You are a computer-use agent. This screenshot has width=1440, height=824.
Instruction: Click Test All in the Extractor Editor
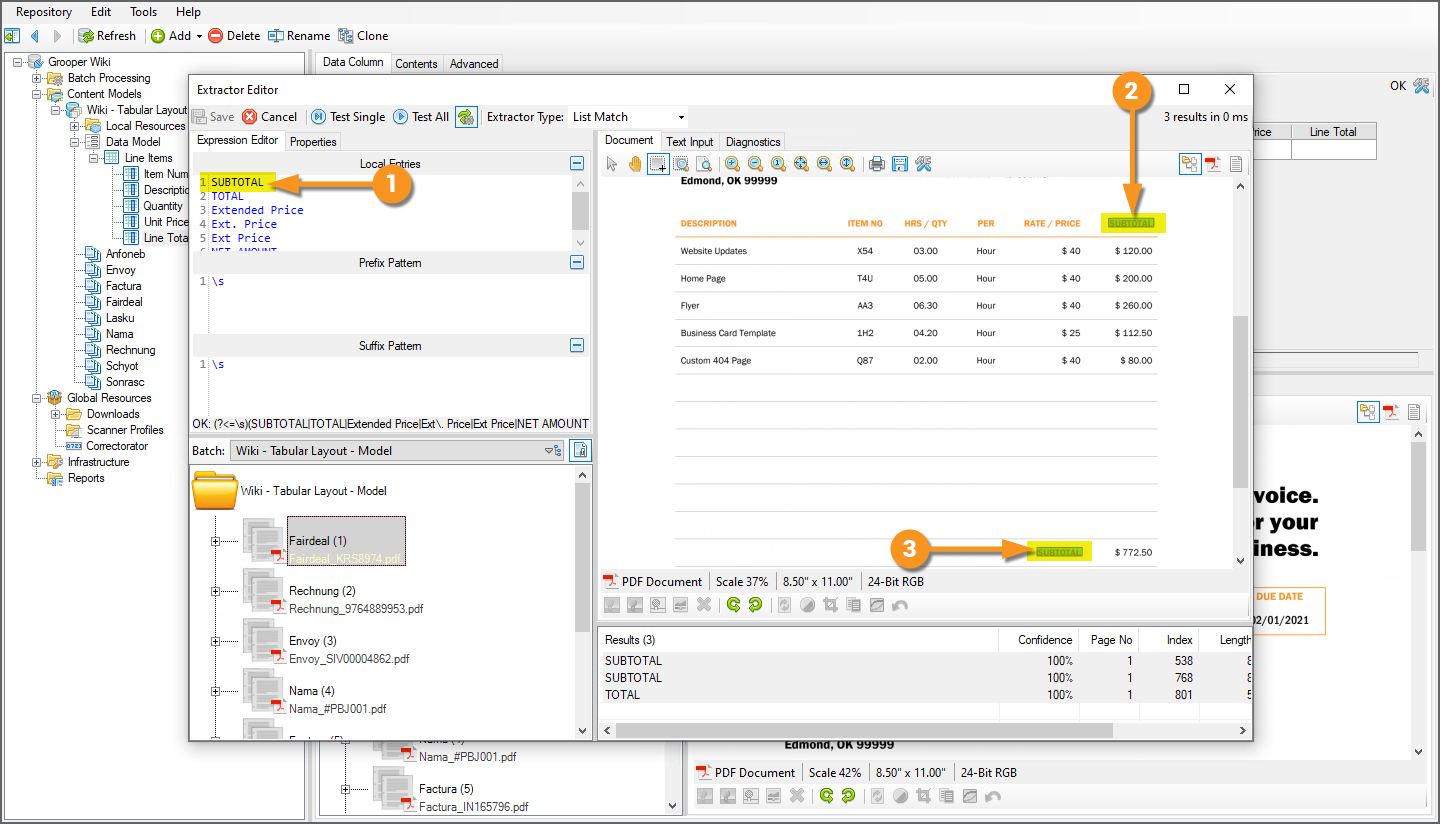[421, 117]
